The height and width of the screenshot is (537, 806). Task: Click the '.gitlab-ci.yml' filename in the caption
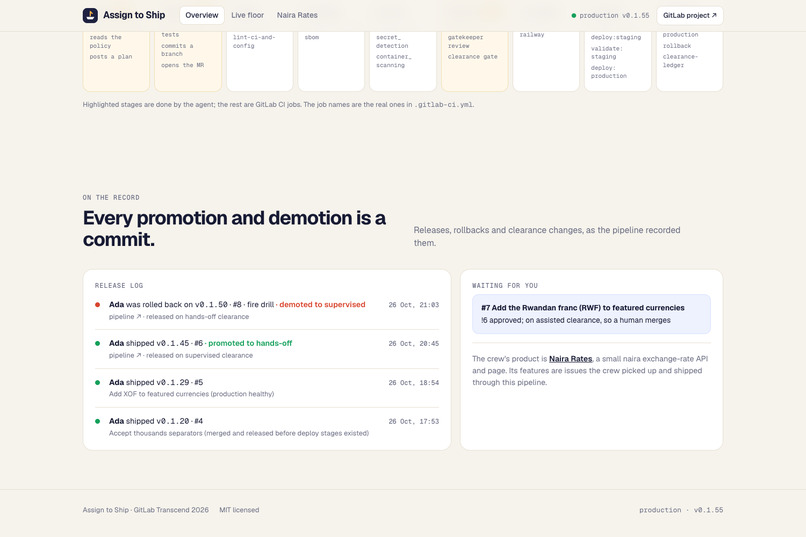[x=444, y=105]
